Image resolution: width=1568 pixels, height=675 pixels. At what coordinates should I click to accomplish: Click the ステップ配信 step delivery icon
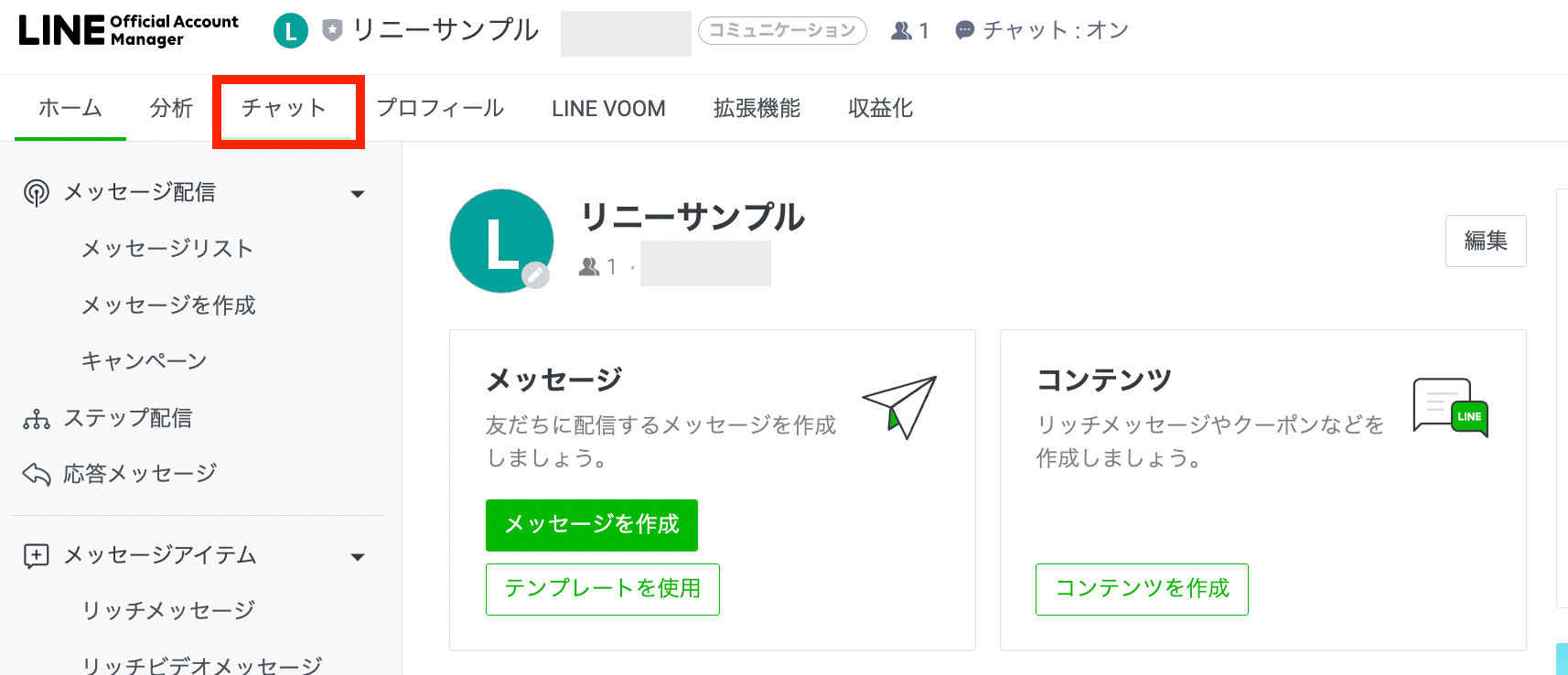(x=37, y=419)
